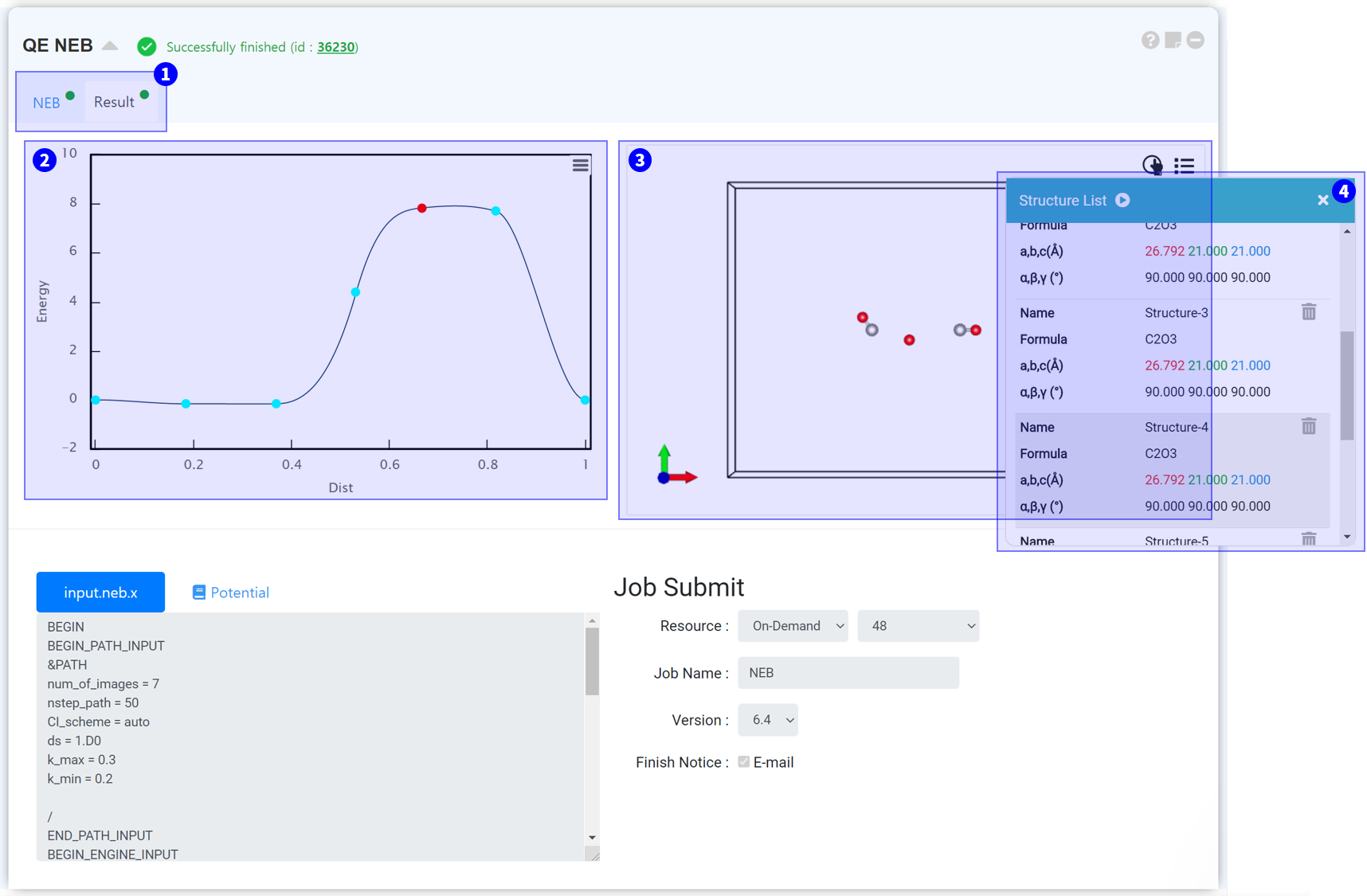The height and width of the screenshot is (896, 1367).
Task: Click the input.neb.x button
Action: click(100, 593)
